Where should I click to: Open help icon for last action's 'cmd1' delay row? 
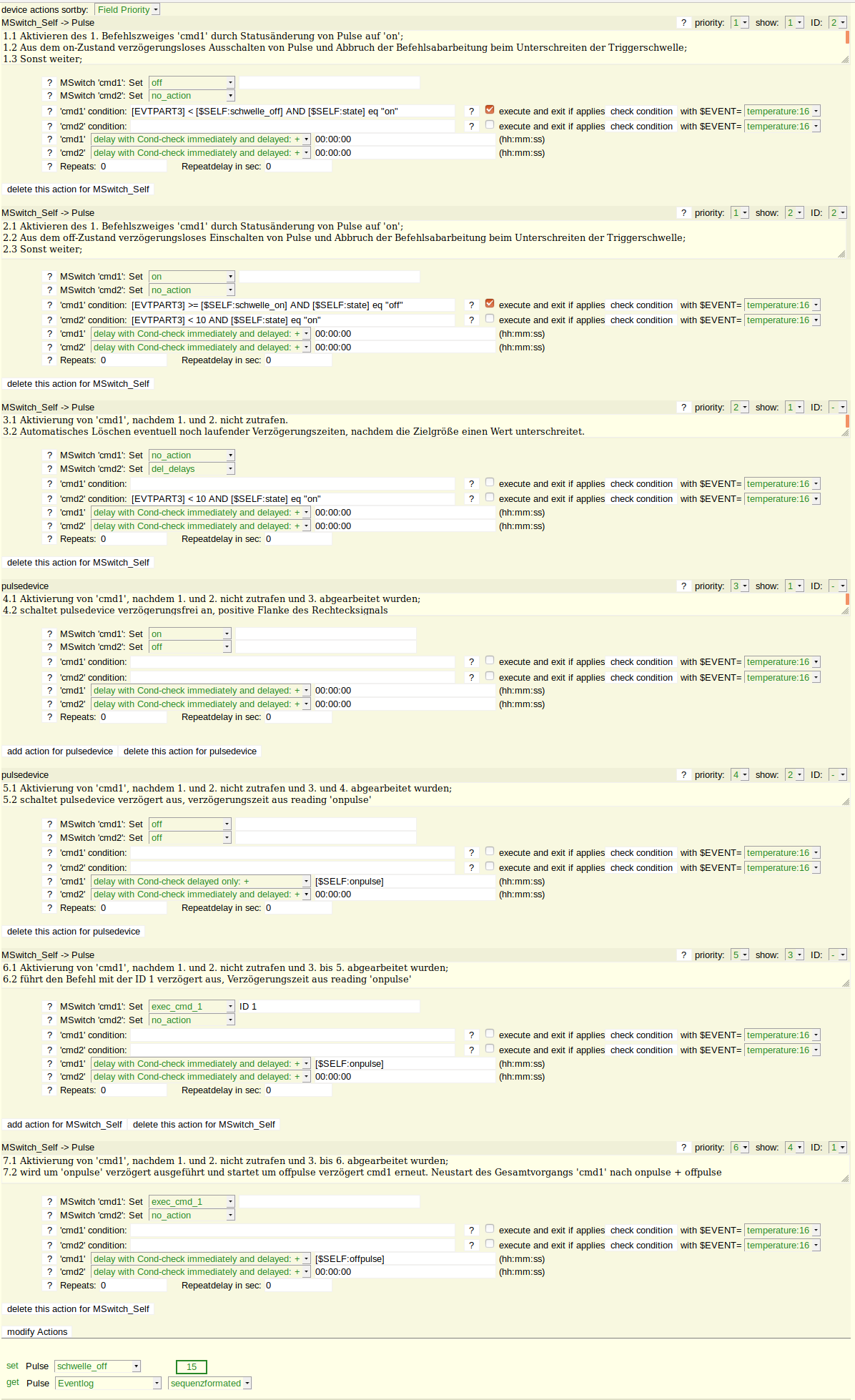[x=49, y=1259]
